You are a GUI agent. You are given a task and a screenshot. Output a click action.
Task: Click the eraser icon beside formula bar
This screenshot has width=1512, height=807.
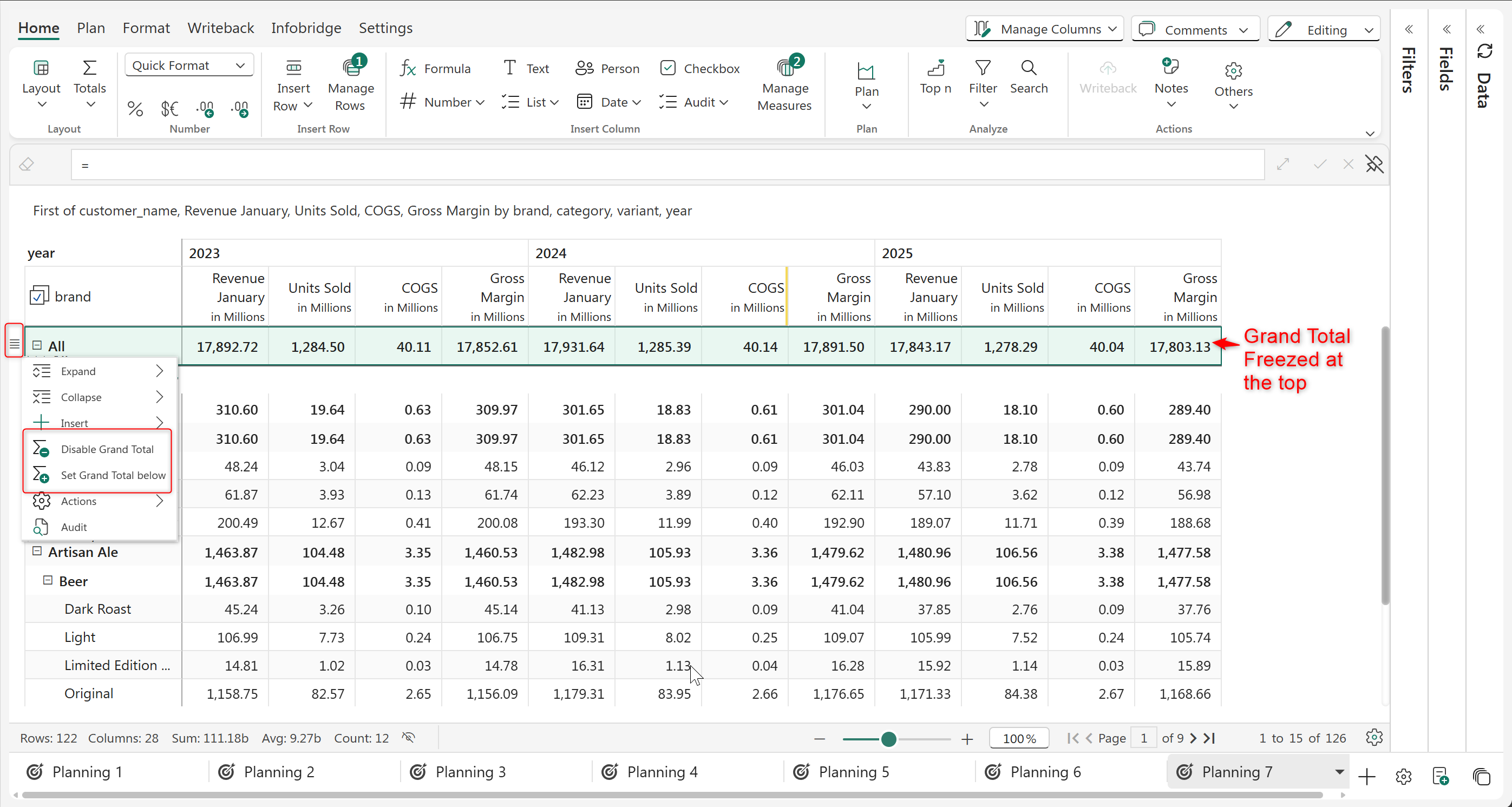[x=27, y=165]
